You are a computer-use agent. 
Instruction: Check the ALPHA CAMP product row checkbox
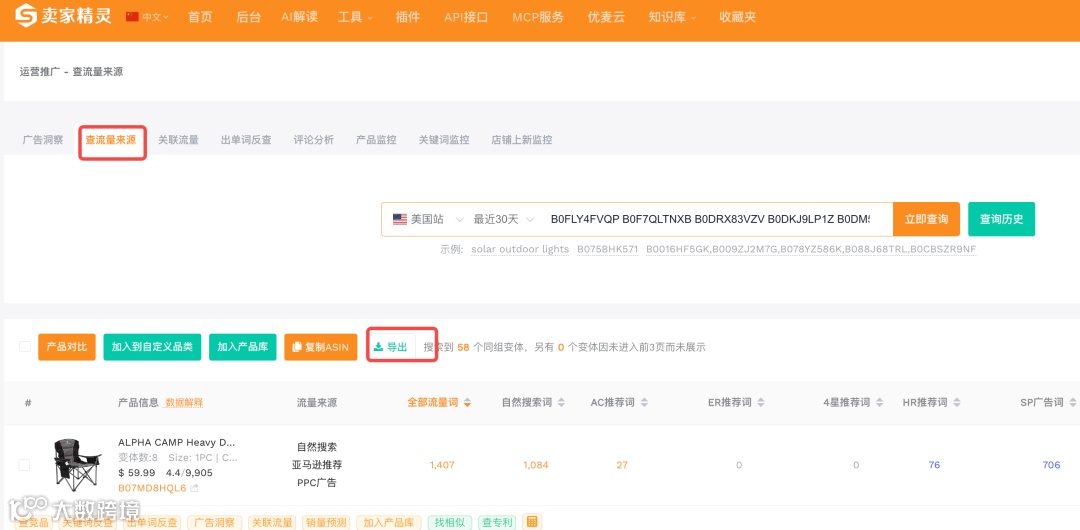pos(24,465)
